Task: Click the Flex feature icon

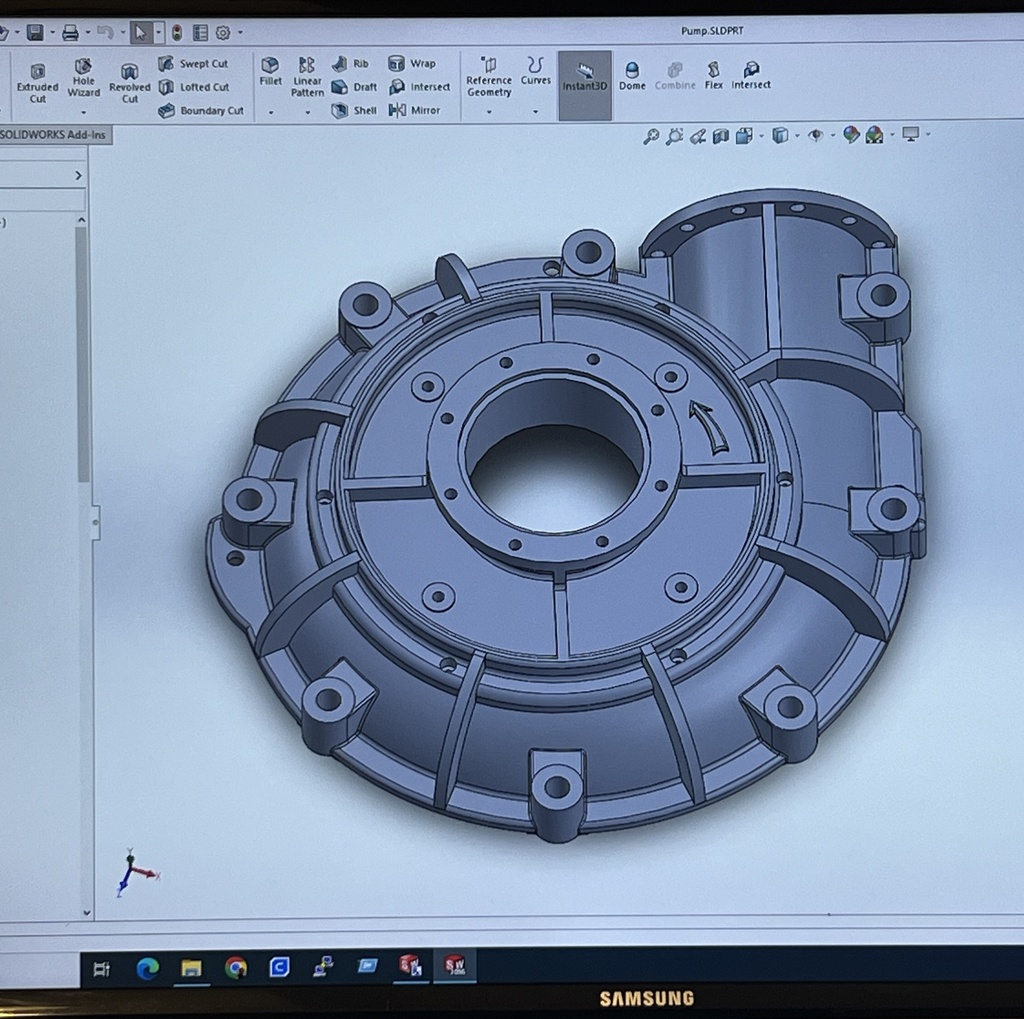Action: coord(713,76)
